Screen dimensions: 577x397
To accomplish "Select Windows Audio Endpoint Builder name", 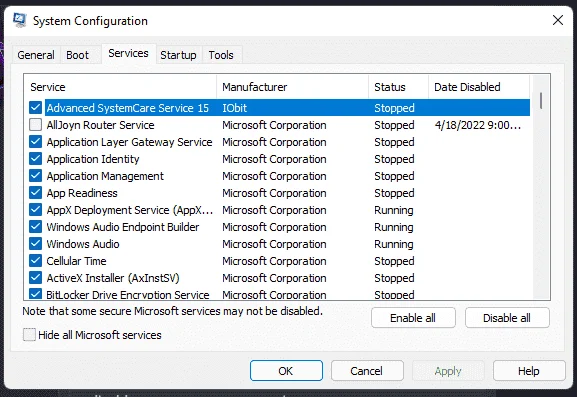I will point(123,226).
